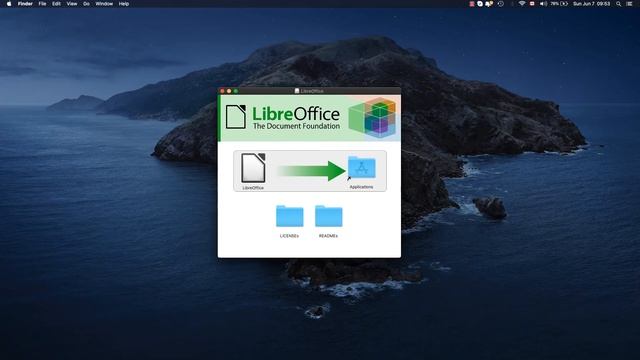This screenshot has height=360, width=640.
Task: Click the pink menu bar icon left of the round white one
Action: point(472,4)
